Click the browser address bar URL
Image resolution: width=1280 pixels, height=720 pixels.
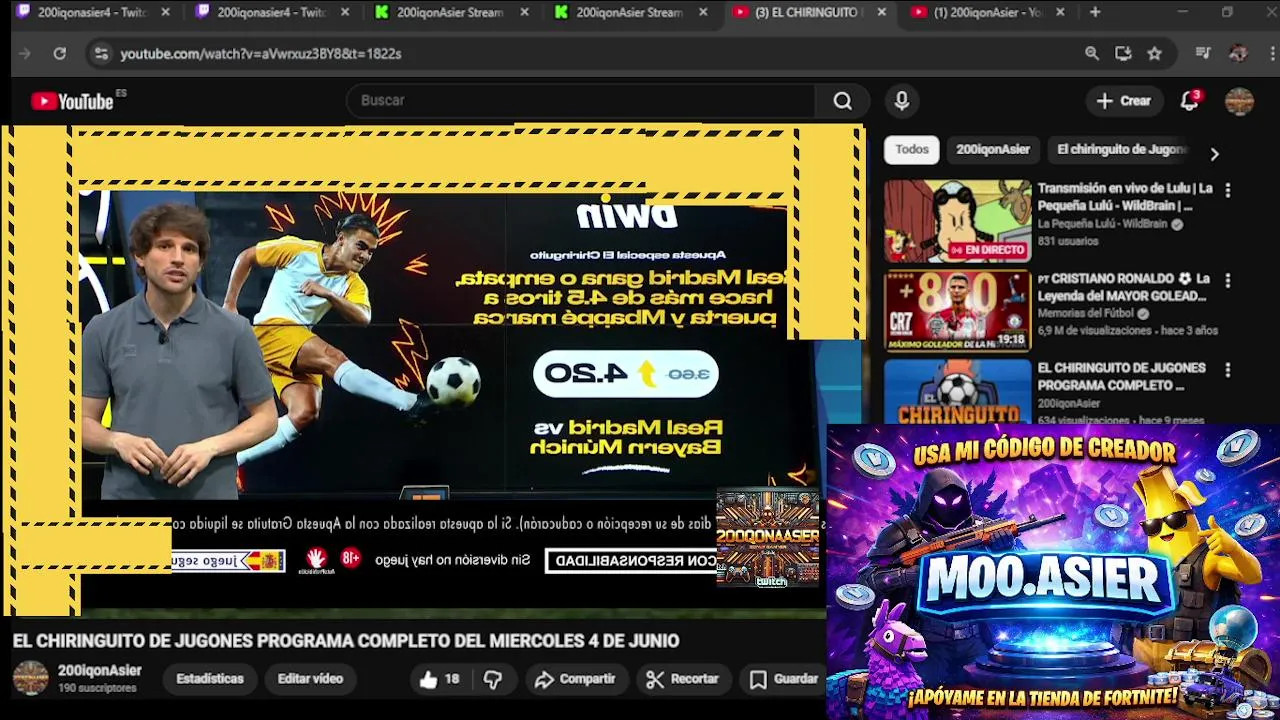[x=261, y=53]
